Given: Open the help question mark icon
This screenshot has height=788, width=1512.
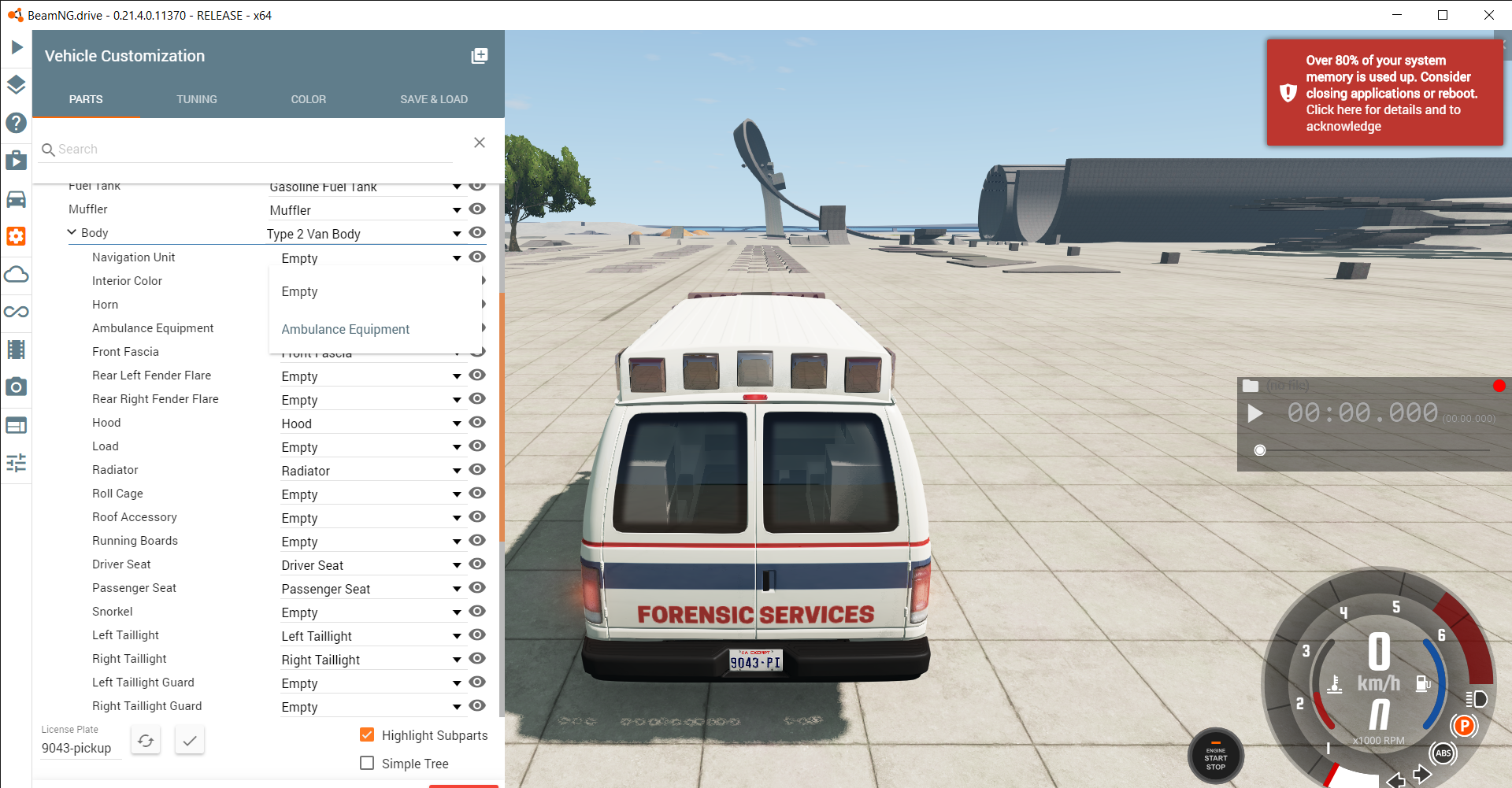Looking at the screenshot, I should pos(17,123).
